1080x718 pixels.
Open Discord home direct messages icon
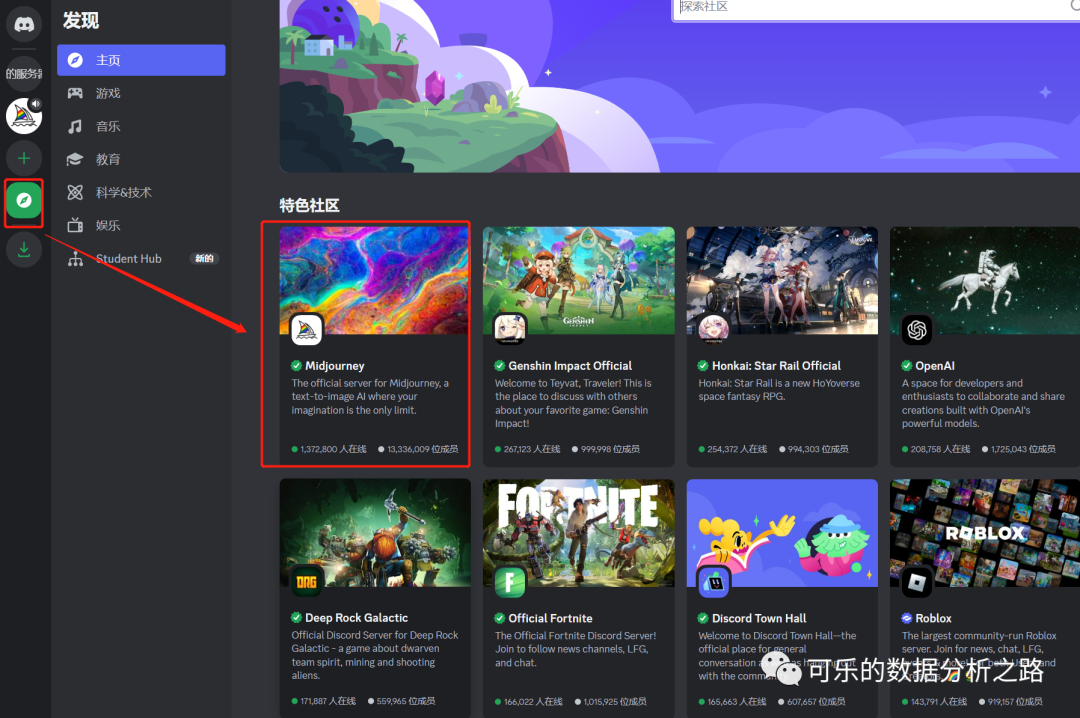click(24, 24)
